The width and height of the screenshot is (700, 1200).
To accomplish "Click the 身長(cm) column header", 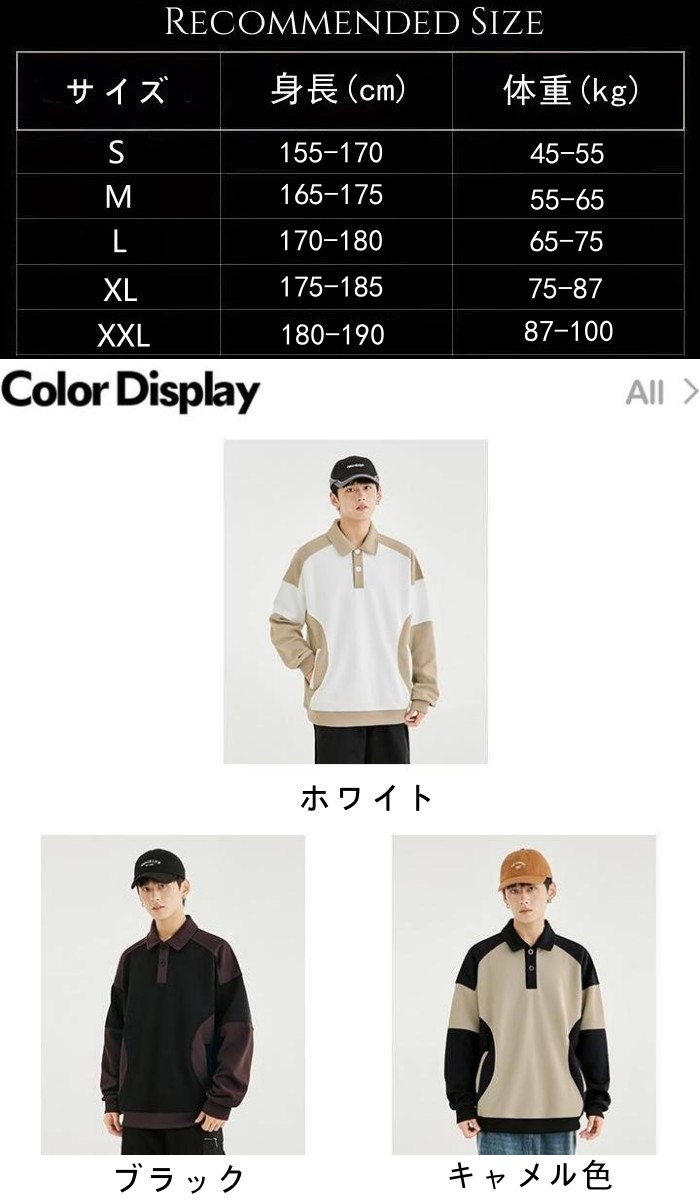I will 338,92.
